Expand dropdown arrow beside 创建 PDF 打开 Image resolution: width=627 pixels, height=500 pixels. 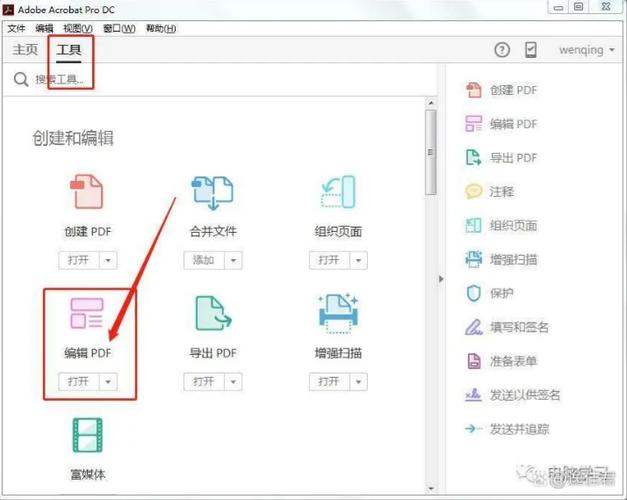[108, 260]
